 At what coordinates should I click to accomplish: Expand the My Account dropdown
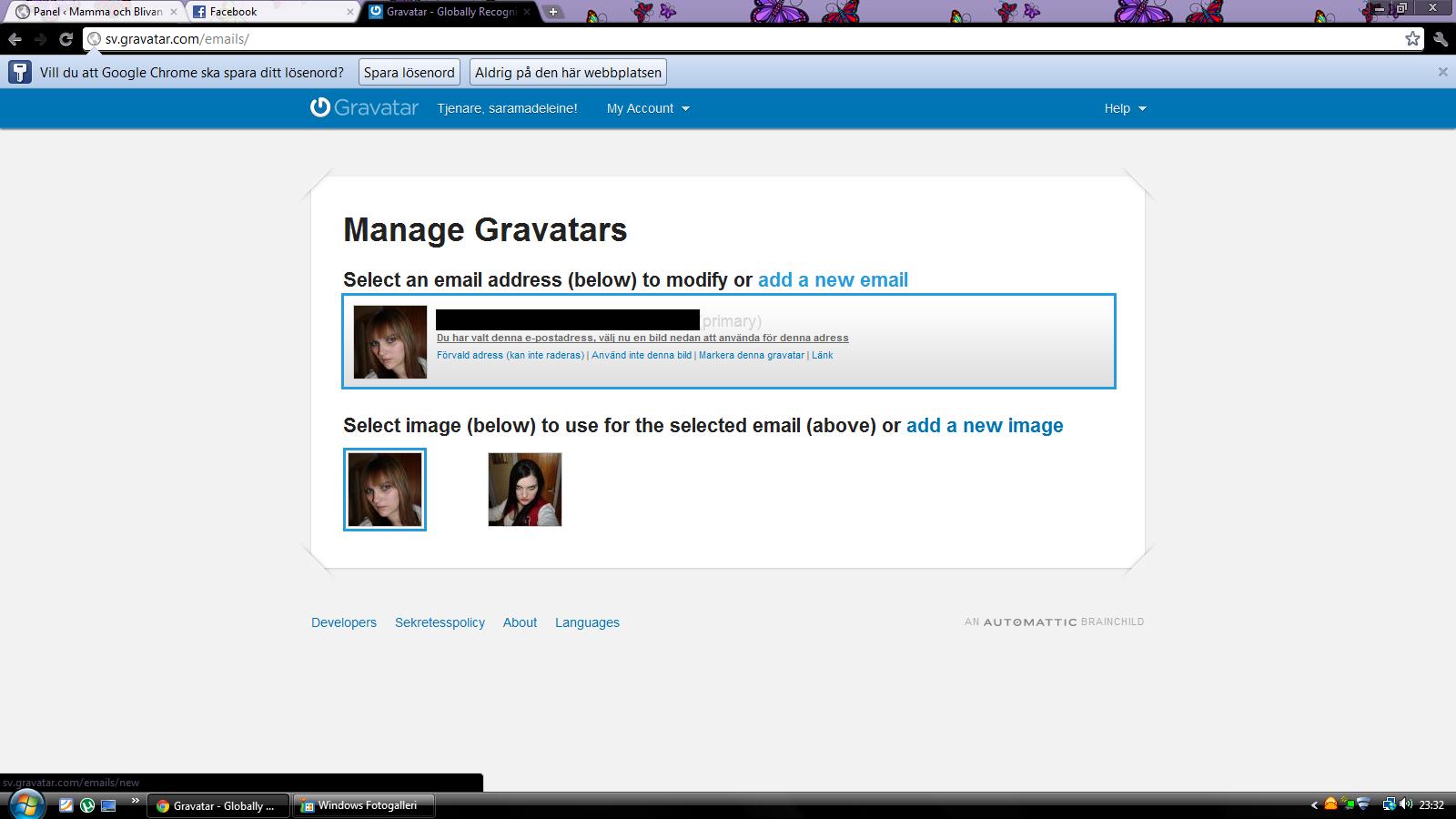pos(648,108)
